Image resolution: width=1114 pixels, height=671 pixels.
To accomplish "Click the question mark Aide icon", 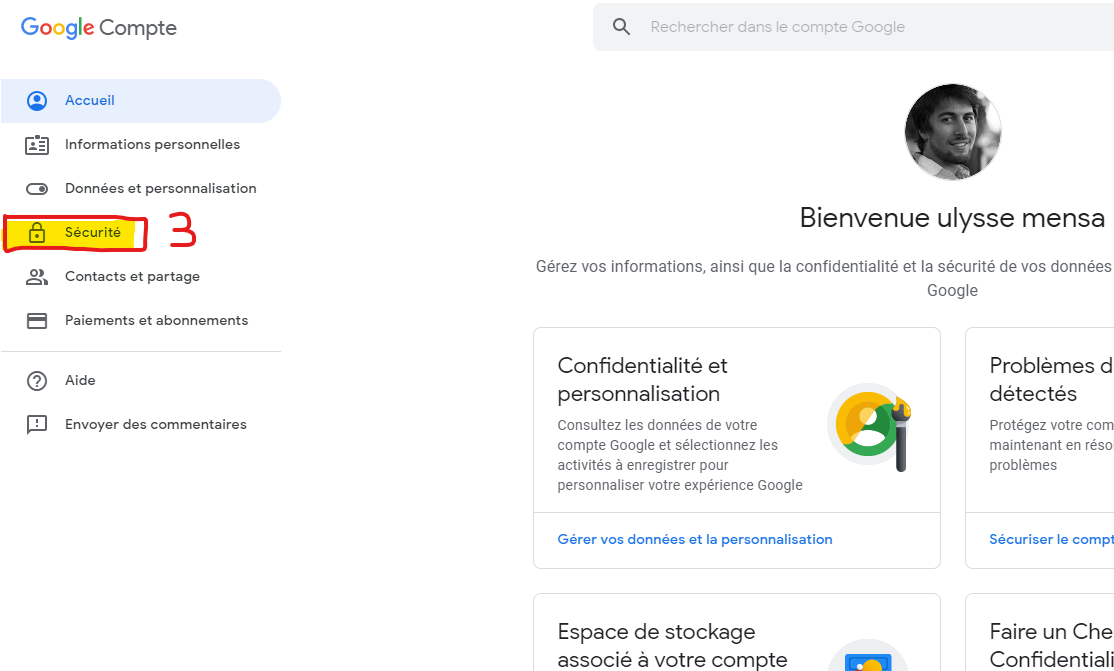I will (x=37, y=381).
